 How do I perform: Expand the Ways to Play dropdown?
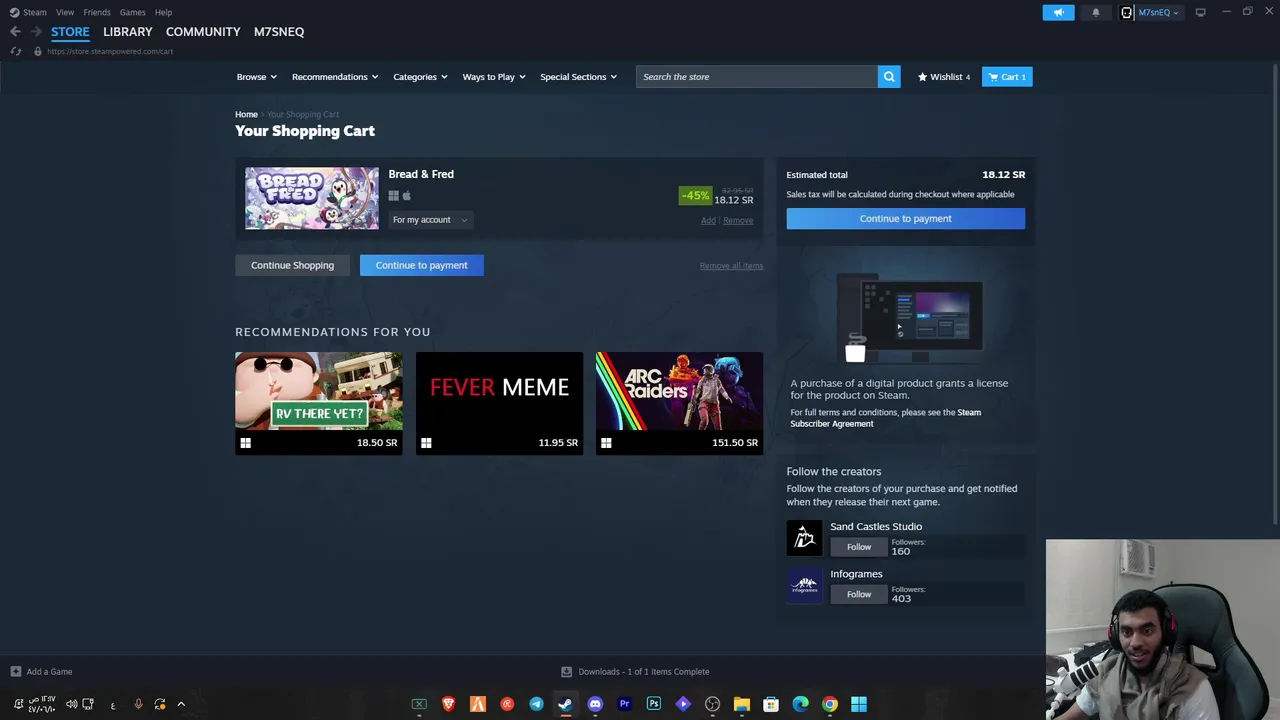[x=494, y=77]
